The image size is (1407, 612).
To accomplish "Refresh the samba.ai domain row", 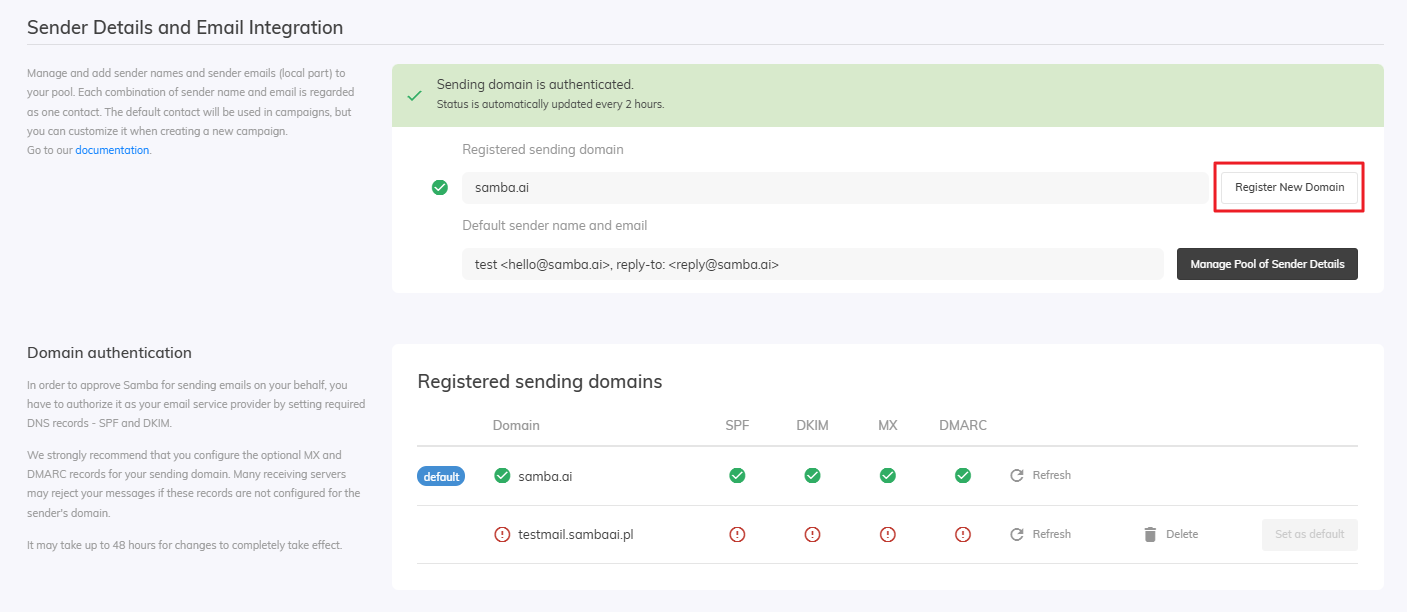I will [1040, 475].
